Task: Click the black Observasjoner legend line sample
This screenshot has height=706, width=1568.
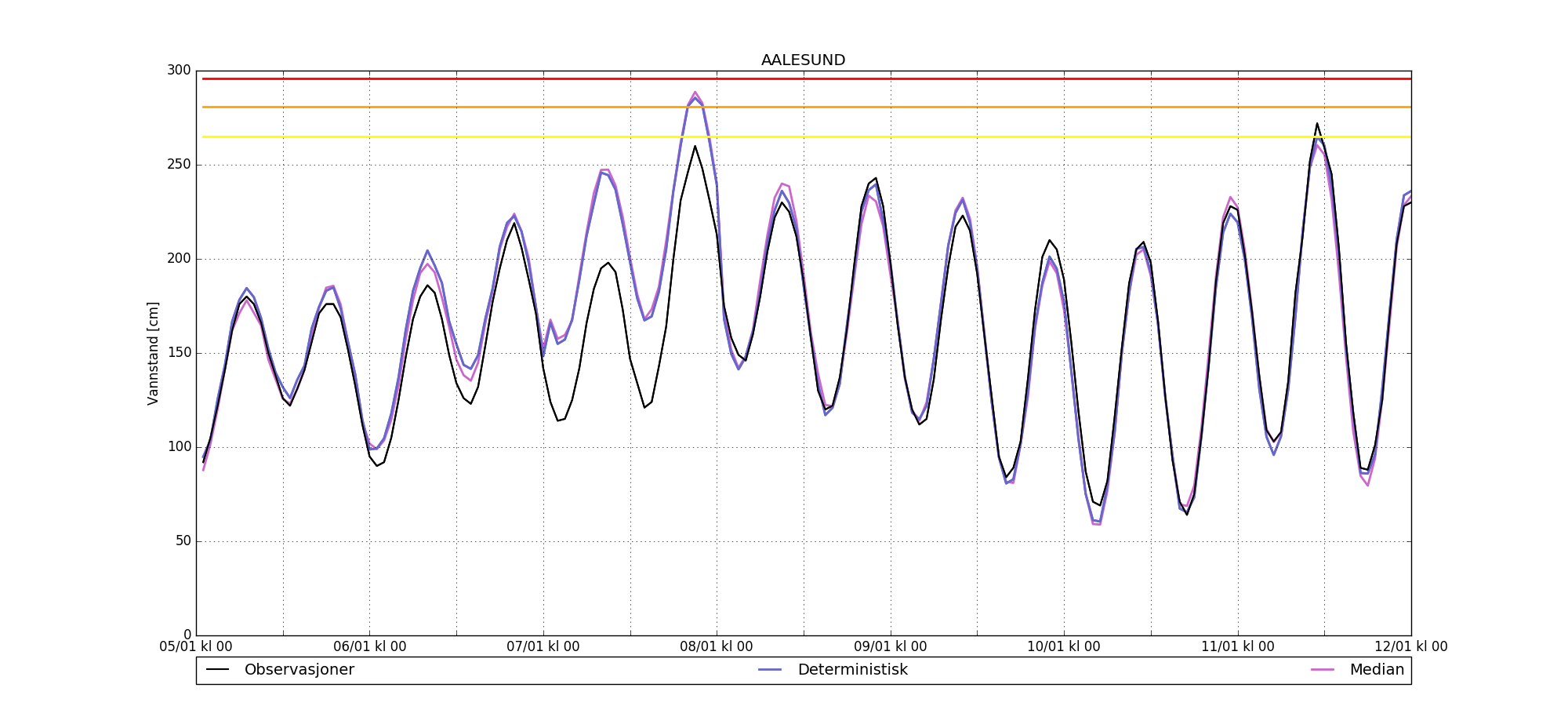Action: click(x=217, y=670)
